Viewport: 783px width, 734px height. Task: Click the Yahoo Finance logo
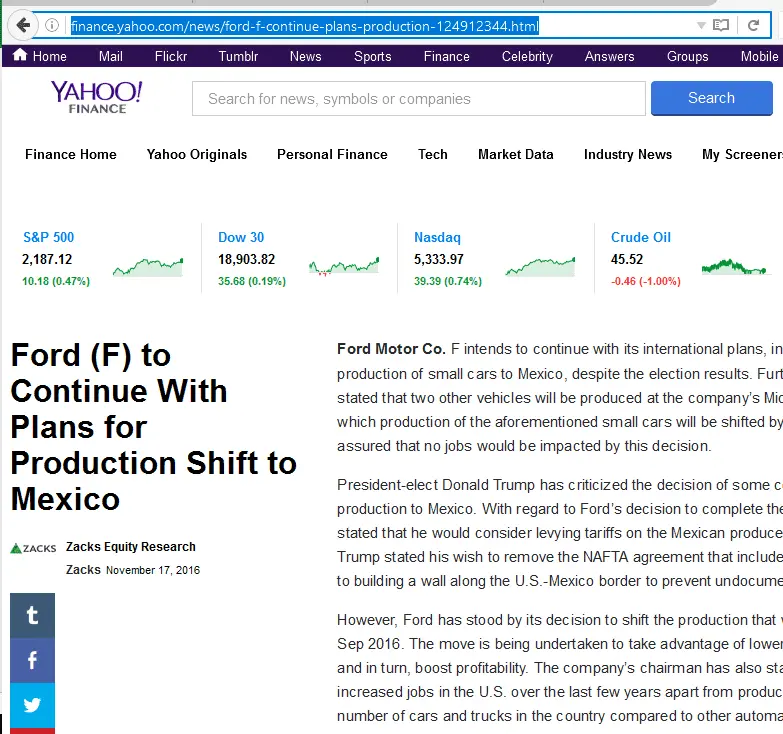tap(97, 97)
